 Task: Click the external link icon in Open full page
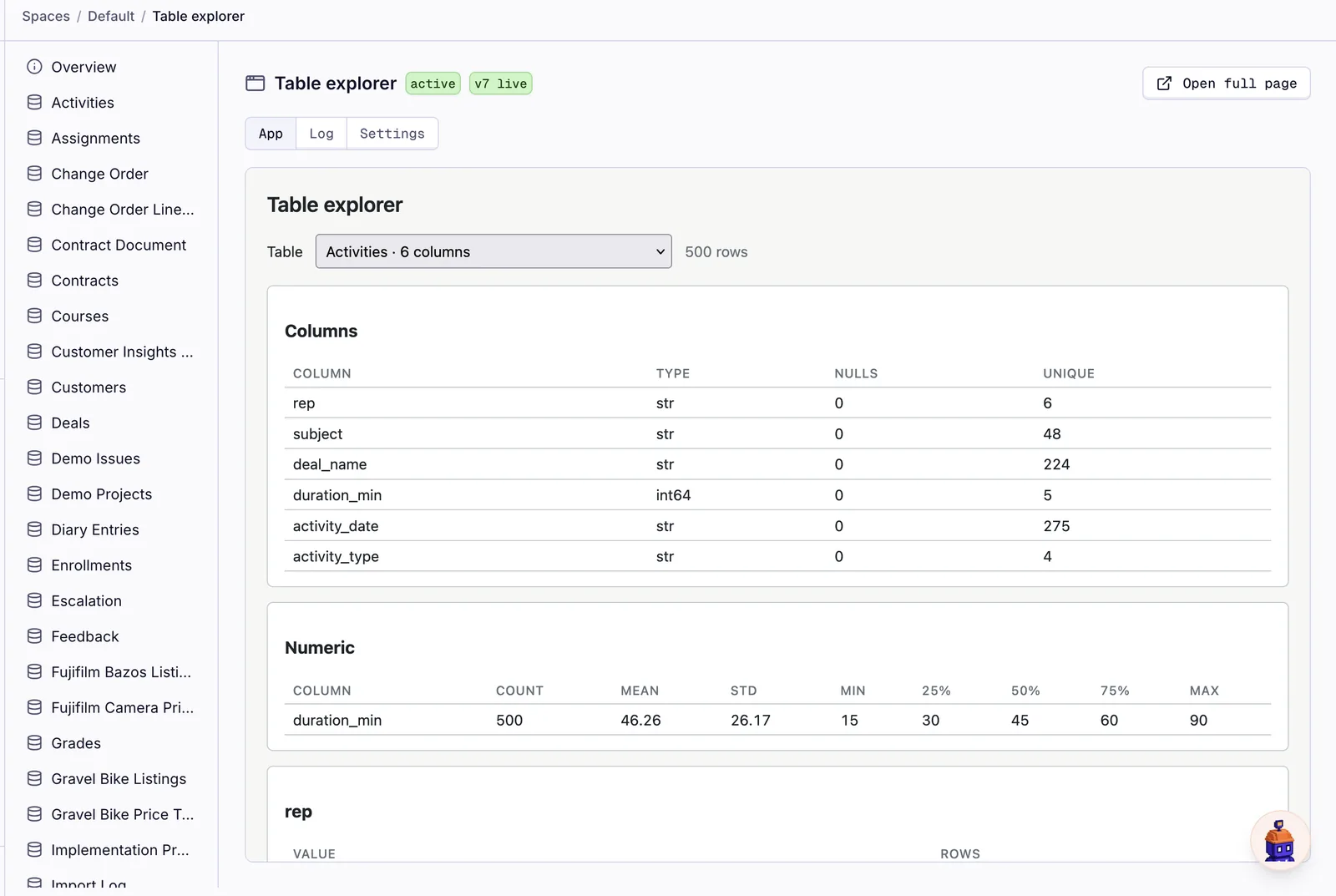[1164, 84]
